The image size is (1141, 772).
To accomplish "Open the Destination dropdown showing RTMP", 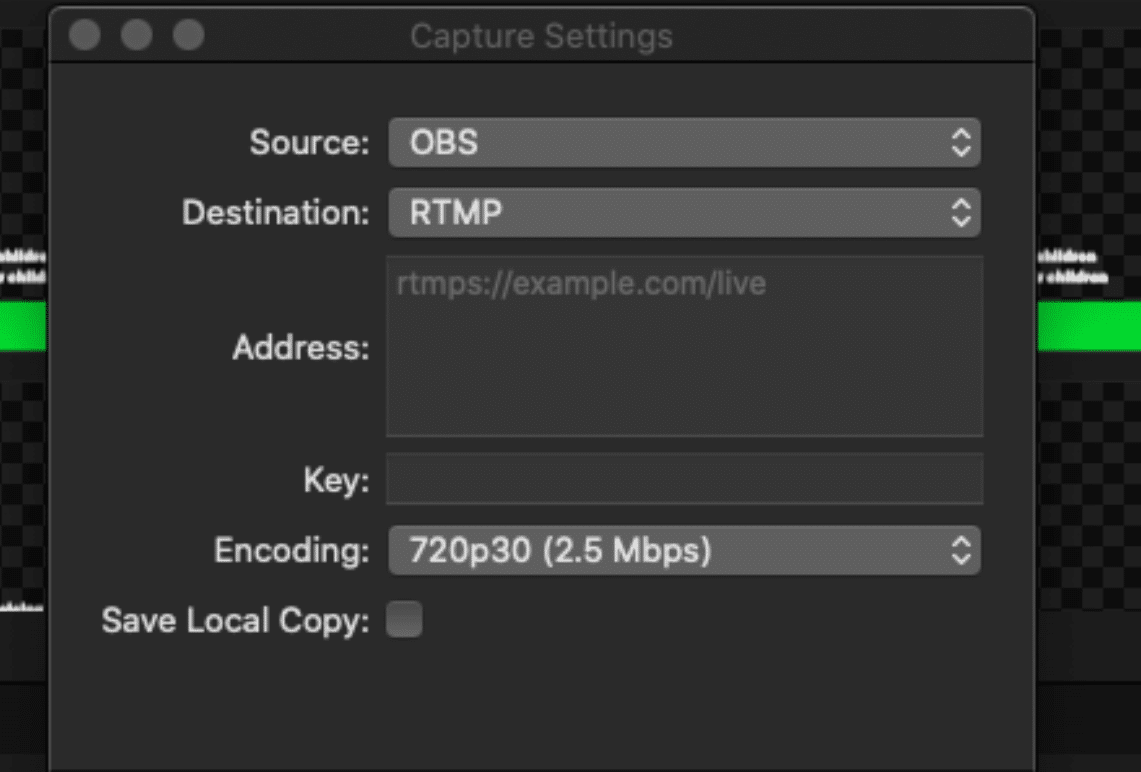I will click(684, 212).
